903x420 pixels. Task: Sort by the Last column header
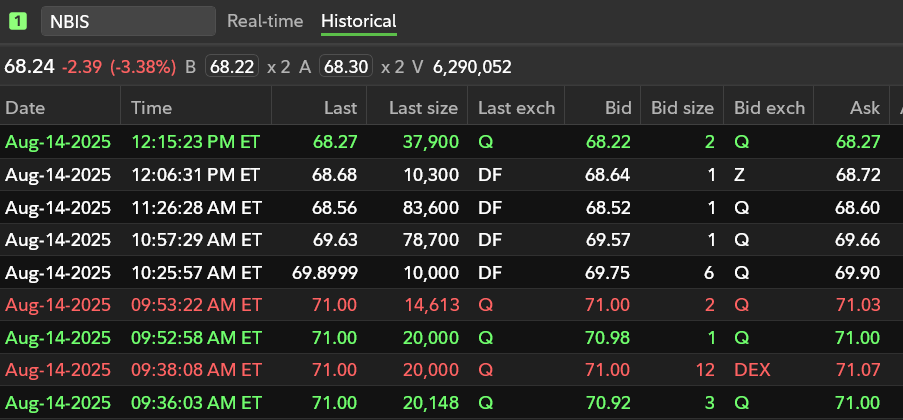pos(340,108)
